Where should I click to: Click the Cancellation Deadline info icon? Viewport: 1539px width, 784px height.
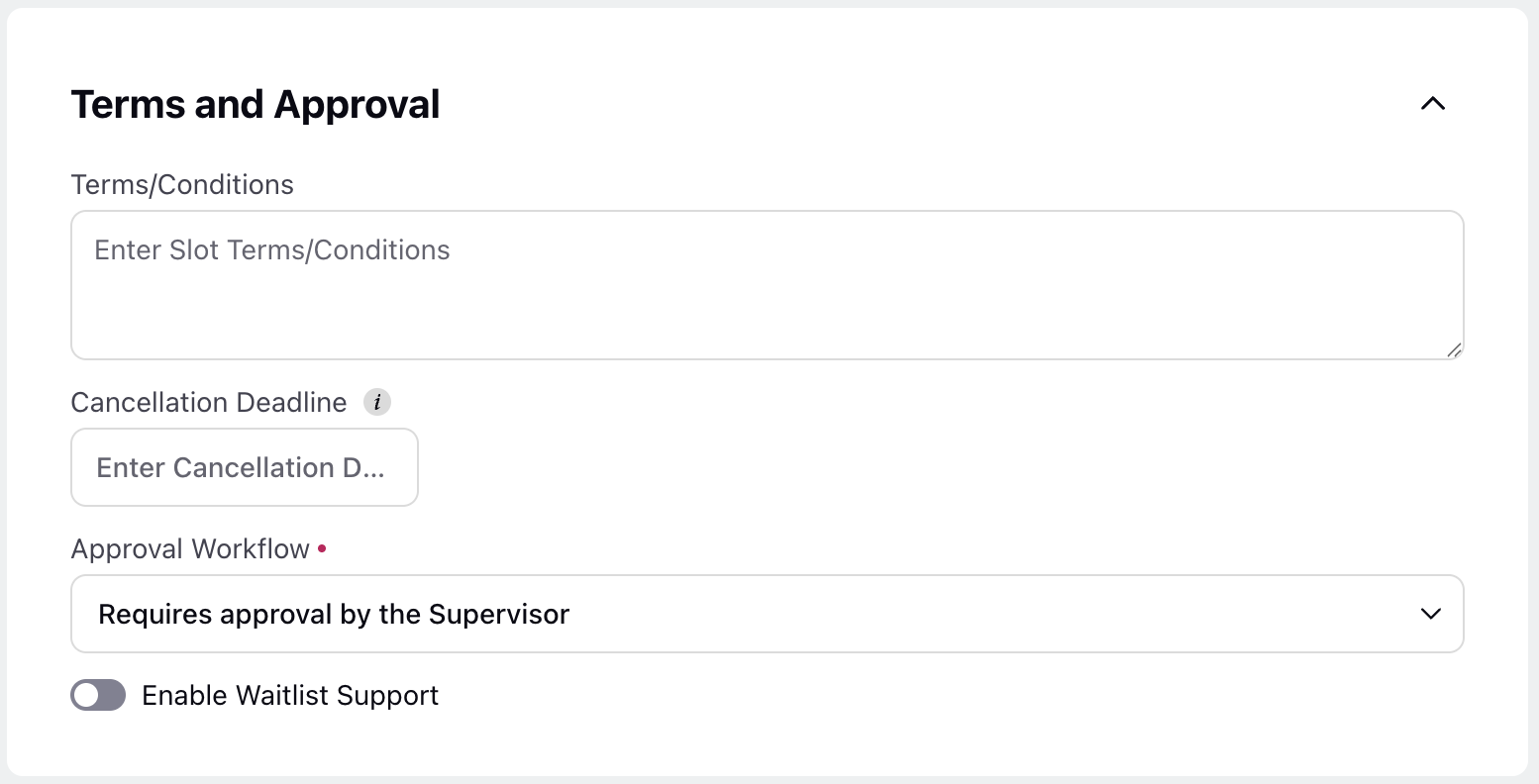(x=377, y=402)
